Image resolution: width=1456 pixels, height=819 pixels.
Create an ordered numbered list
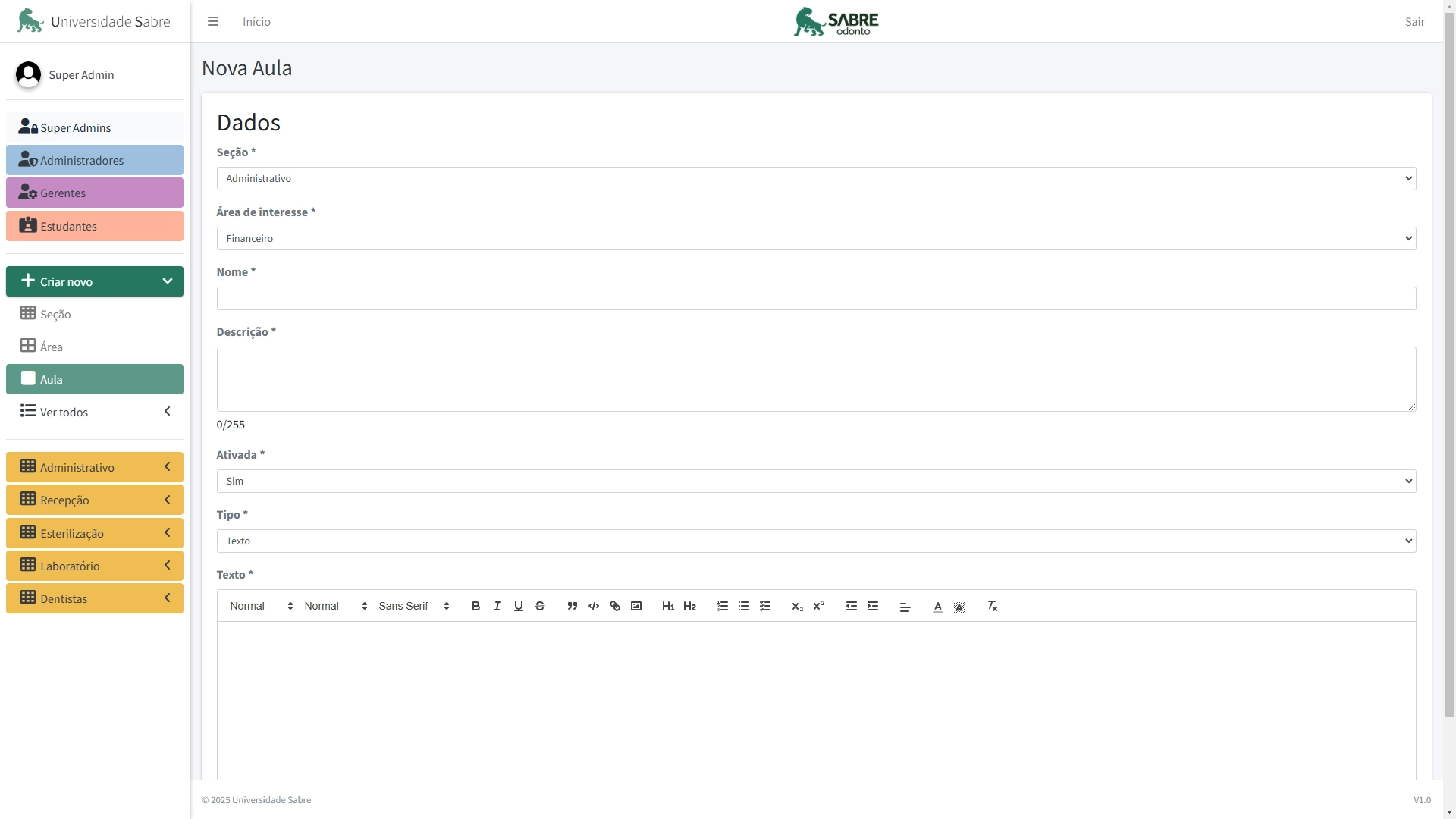723,606
